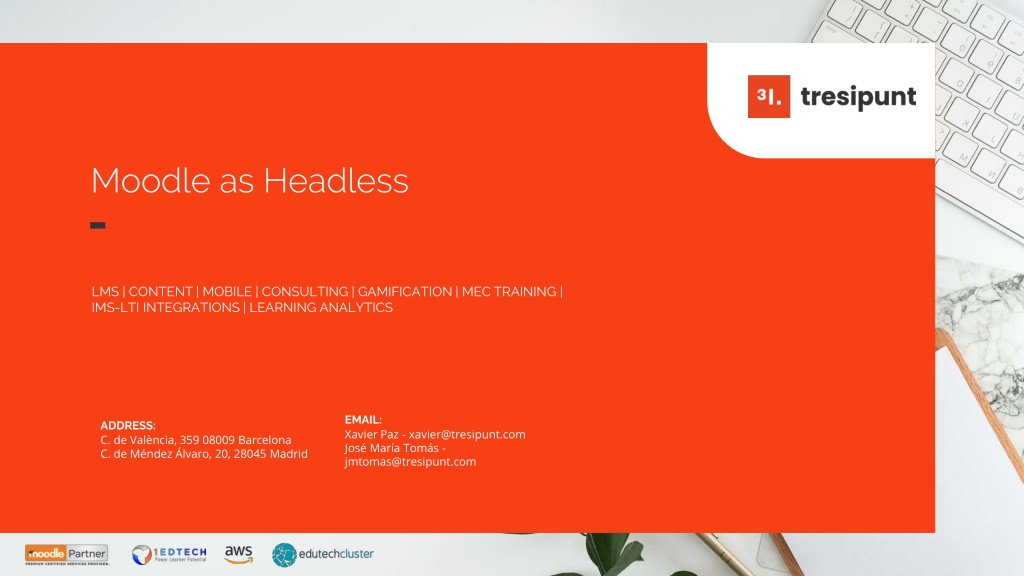Click the AWS logo
Viewport: 1024px width, 576px height.
[x=238, y=554]
